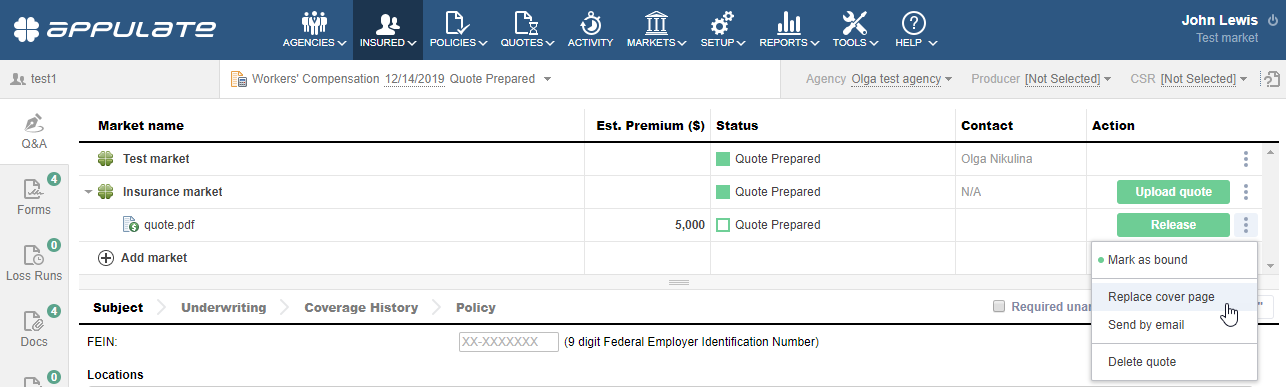Expand the Agency Olga test agency dropdown
Screen dimensions: 1286x387
click(901, 78)
